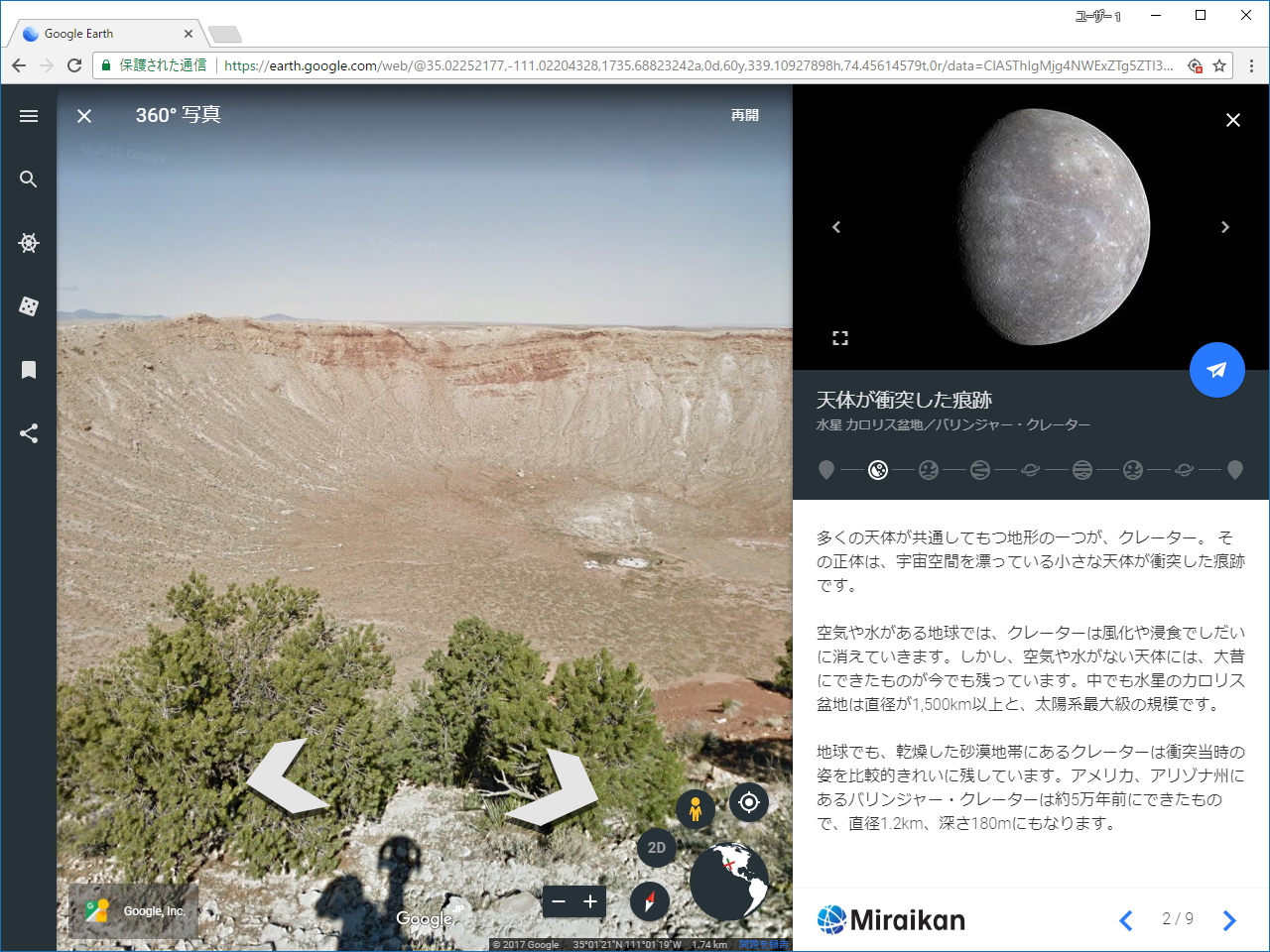Jump to the eighth stop on the tour timeline
The width and height of the screenshot is (1270, 952).
coord(1184,470)
